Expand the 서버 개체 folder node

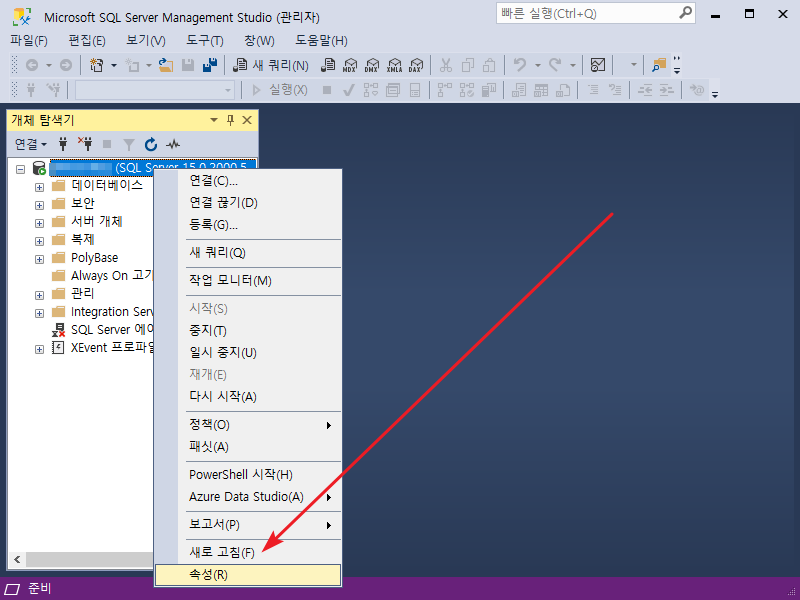pos(39,223)
